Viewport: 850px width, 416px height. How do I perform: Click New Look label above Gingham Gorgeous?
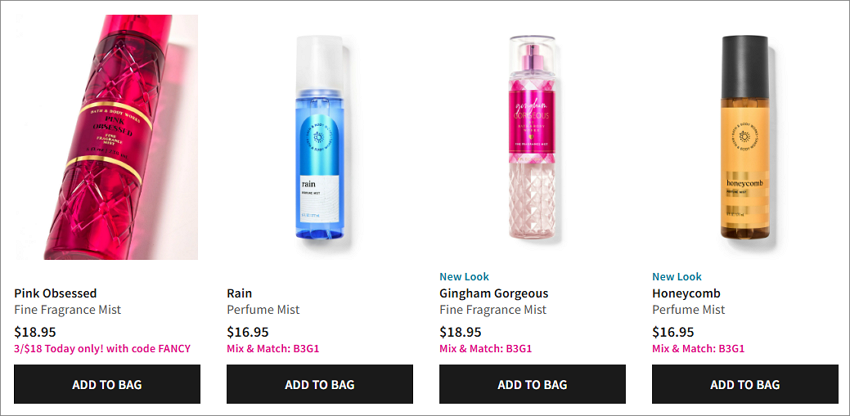point(464,277)
